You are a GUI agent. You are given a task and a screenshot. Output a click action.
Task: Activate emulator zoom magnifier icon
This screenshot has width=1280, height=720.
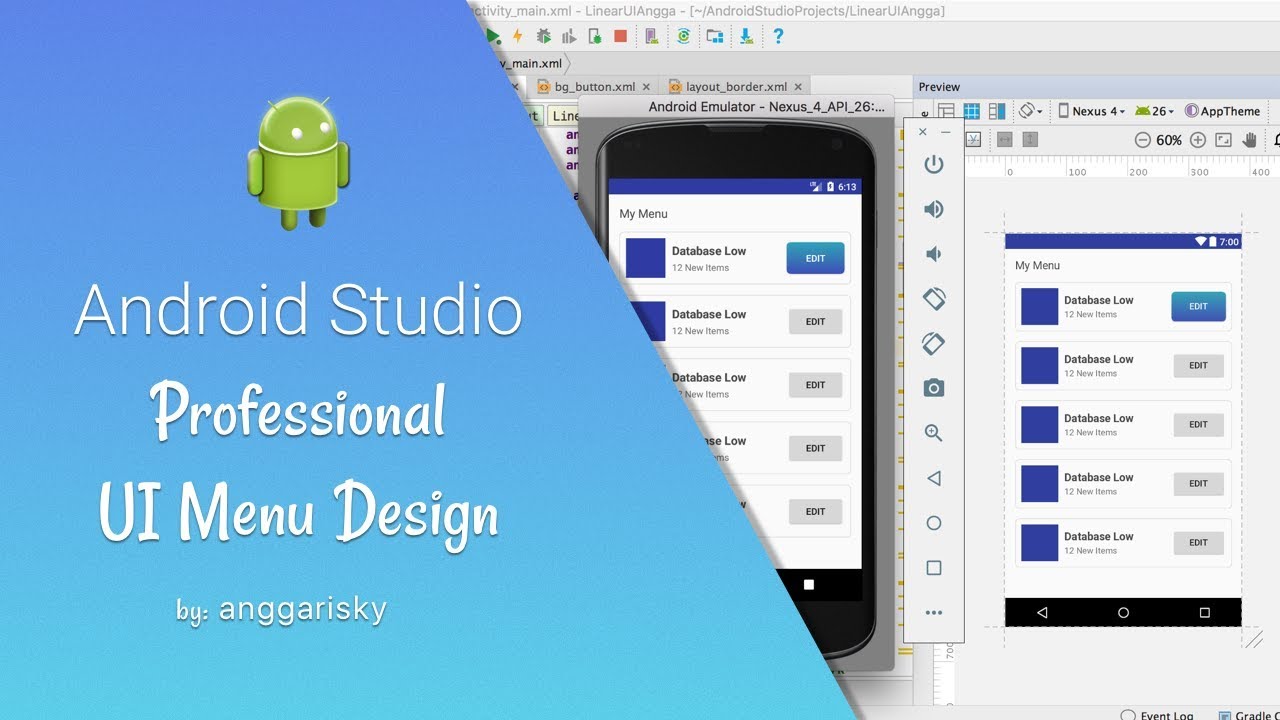point(934,433)
